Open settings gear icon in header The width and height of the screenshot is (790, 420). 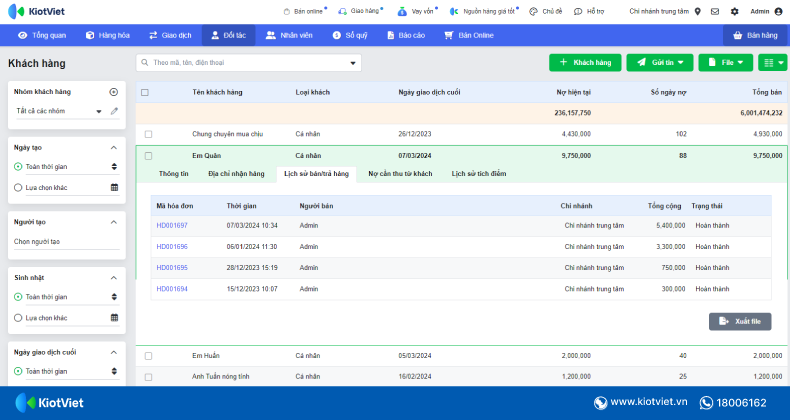[x=735, y=11]
